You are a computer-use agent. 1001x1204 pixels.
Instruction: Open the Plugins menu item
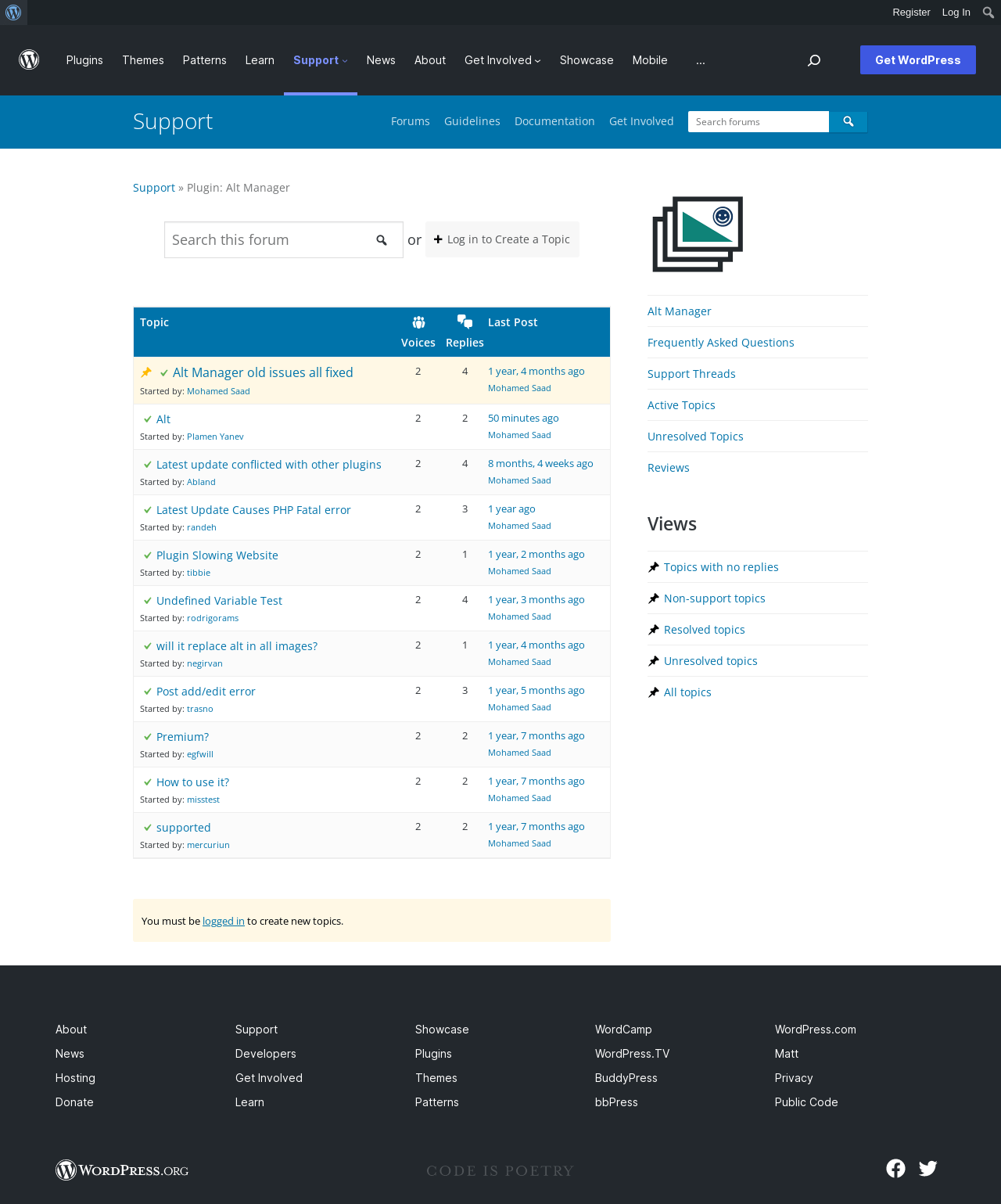84,60
